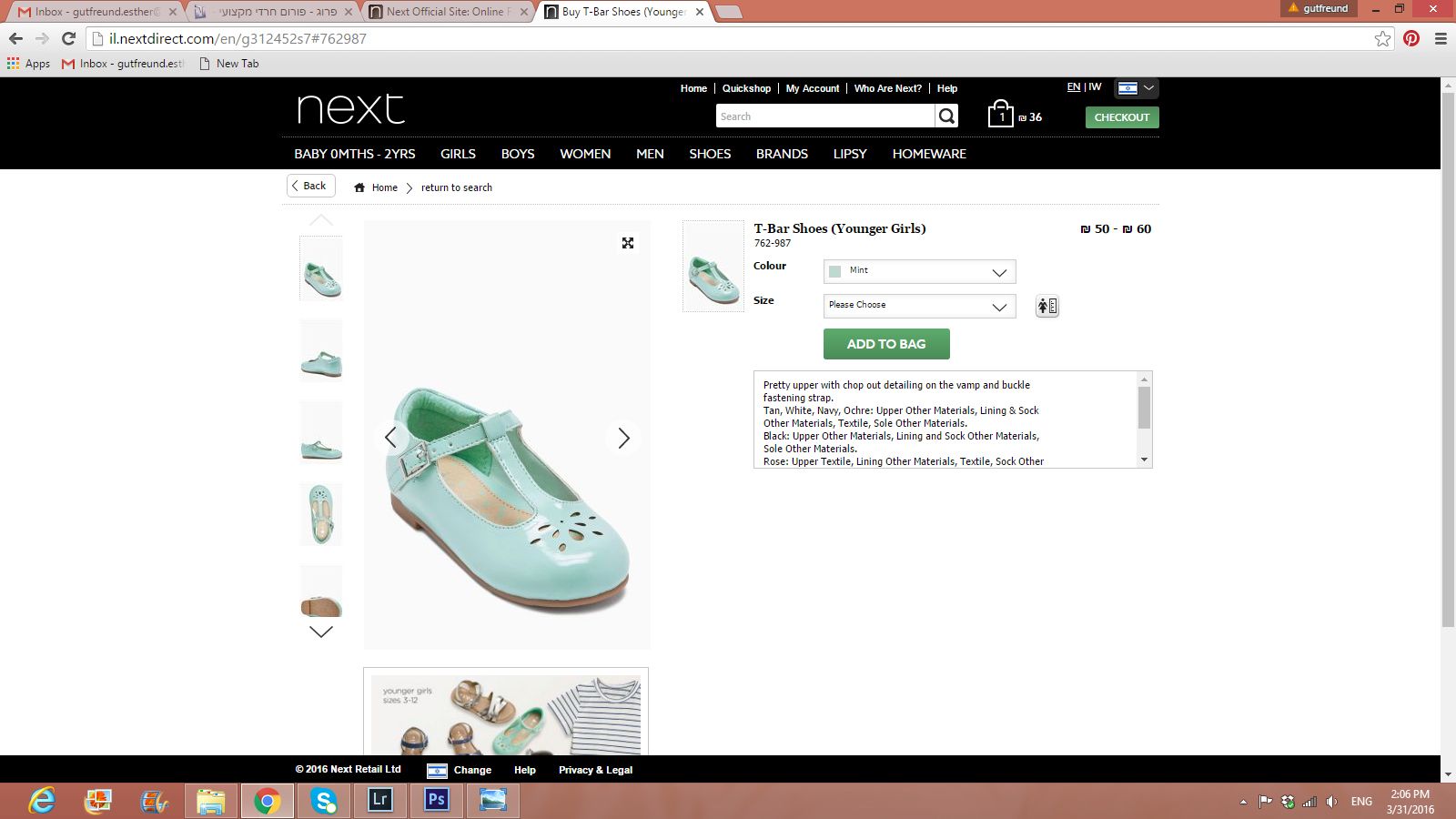This screenshot has width=1456, height=819.
Task: Go back in browser history
Action: [15, 38]
